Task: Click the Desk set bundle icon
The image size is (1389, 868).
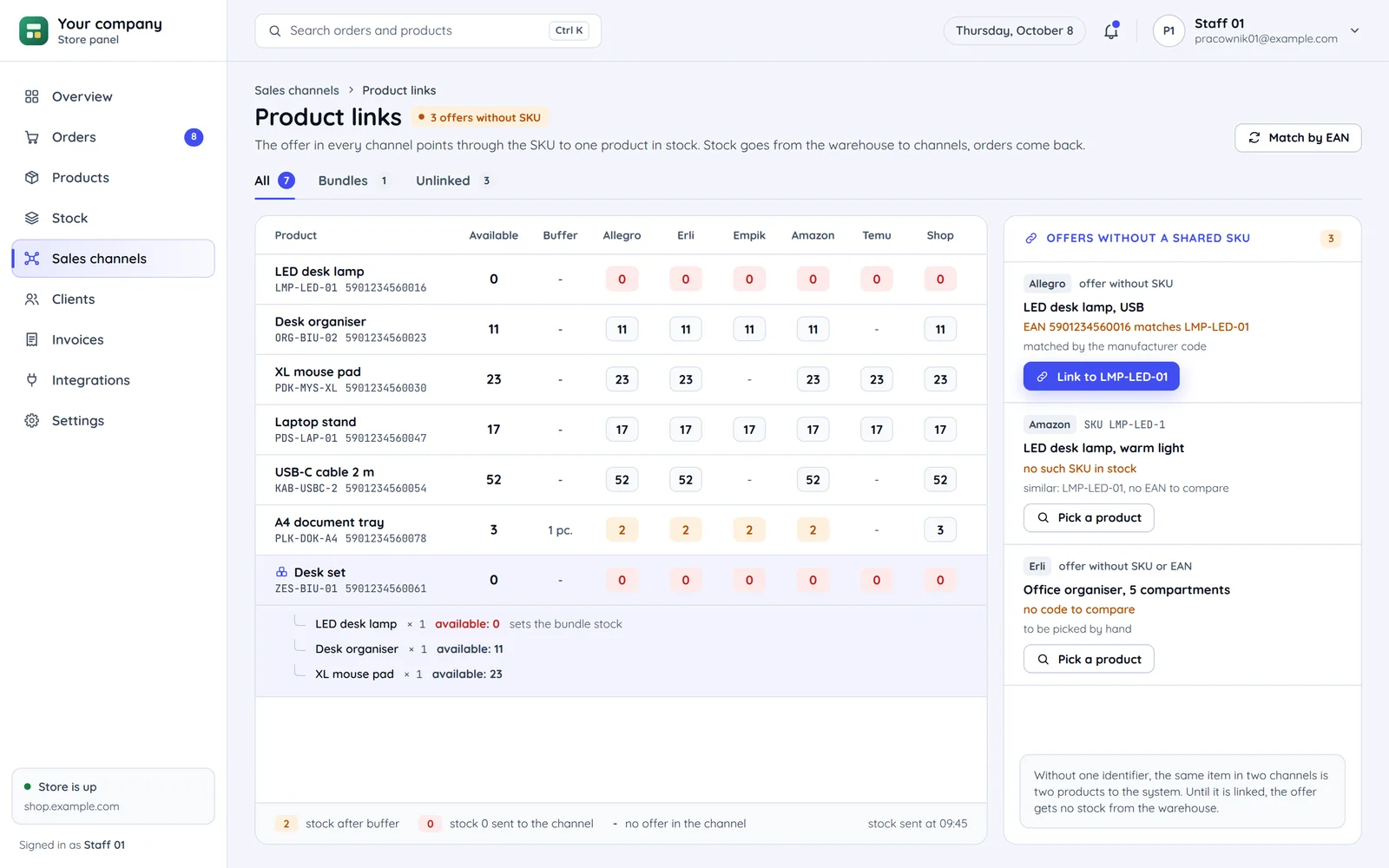Action: [281, 572]
